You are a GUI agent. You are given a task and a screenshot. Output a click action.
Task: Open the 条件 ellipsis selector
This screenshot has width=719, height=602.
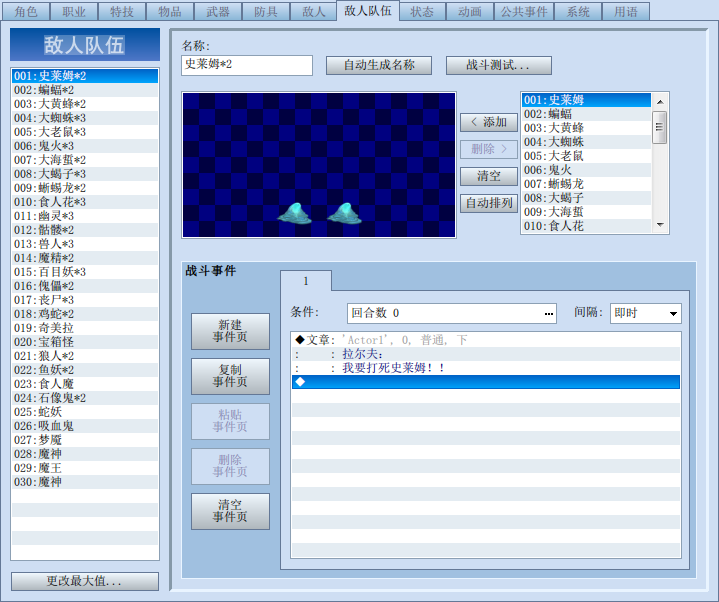pos(548,314)
